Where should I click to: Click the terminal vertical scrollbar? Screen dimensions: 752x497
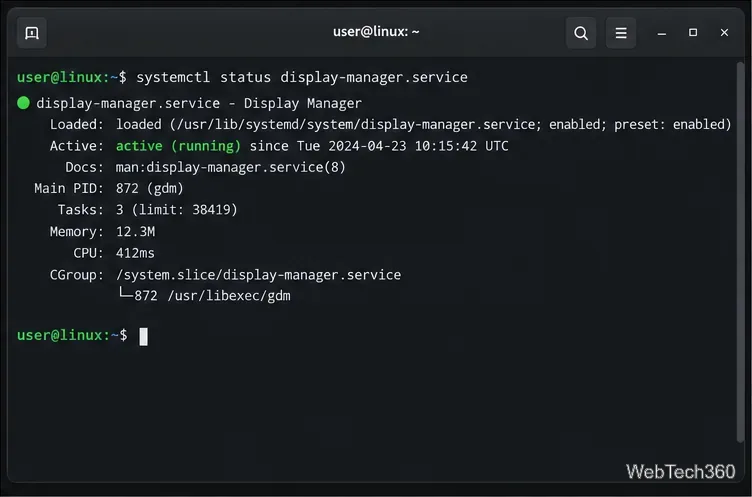740,252
